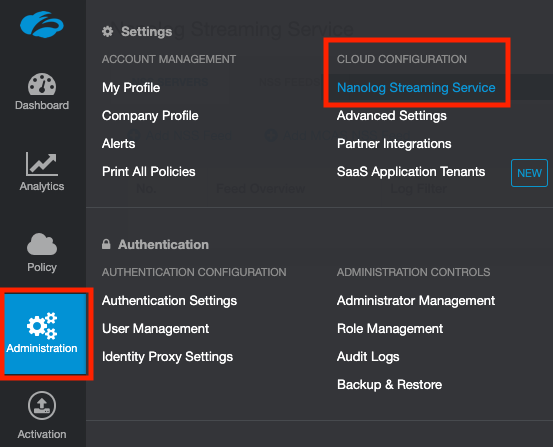
Task: Open Partner Integrations
Action: tap(394, 144)
